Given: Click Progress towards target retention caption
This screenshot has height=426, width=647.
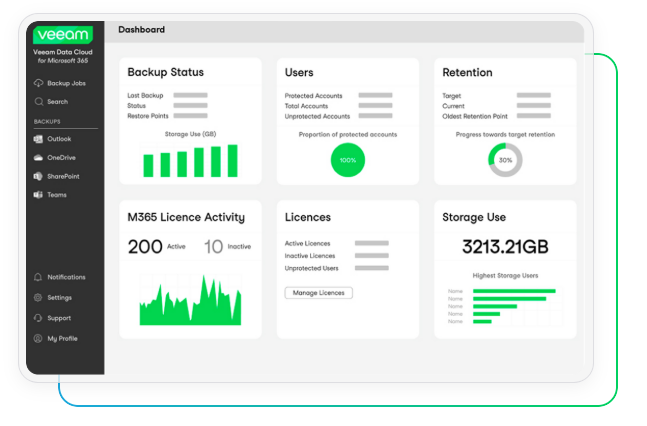Looking at the screenshot, I should pyautogui.click(x=505, y=135).
